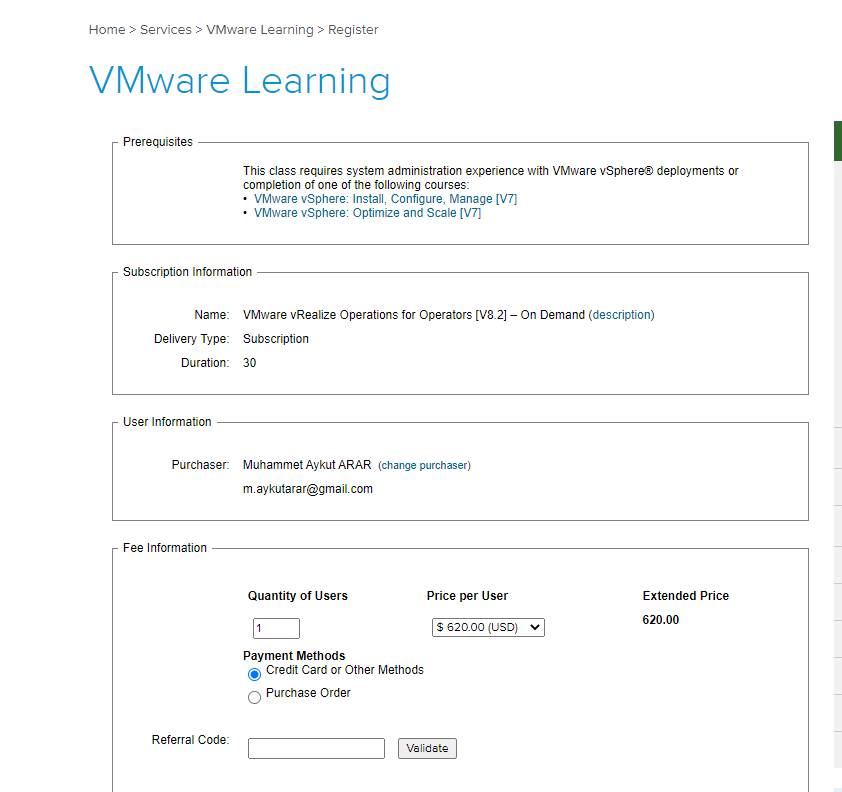
Task: Click the purchaser email m.aykutarar@gmail.com
Action: pos(308,489)
